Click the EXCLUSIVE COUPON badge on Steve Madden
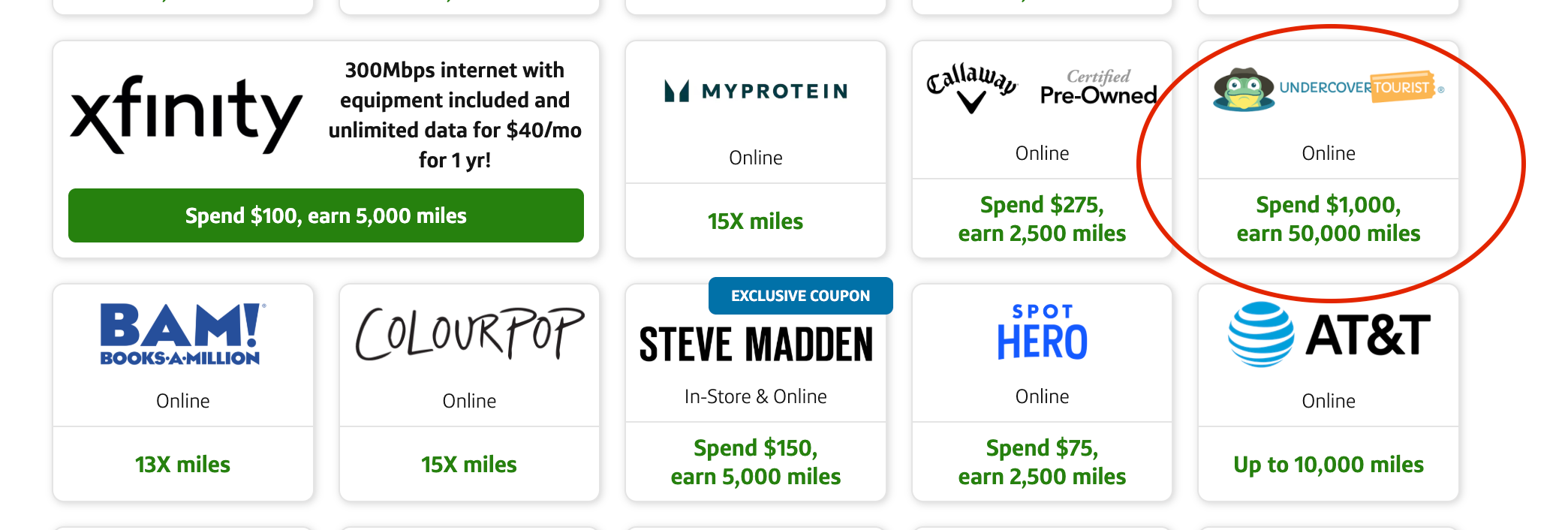 [800, 295]
